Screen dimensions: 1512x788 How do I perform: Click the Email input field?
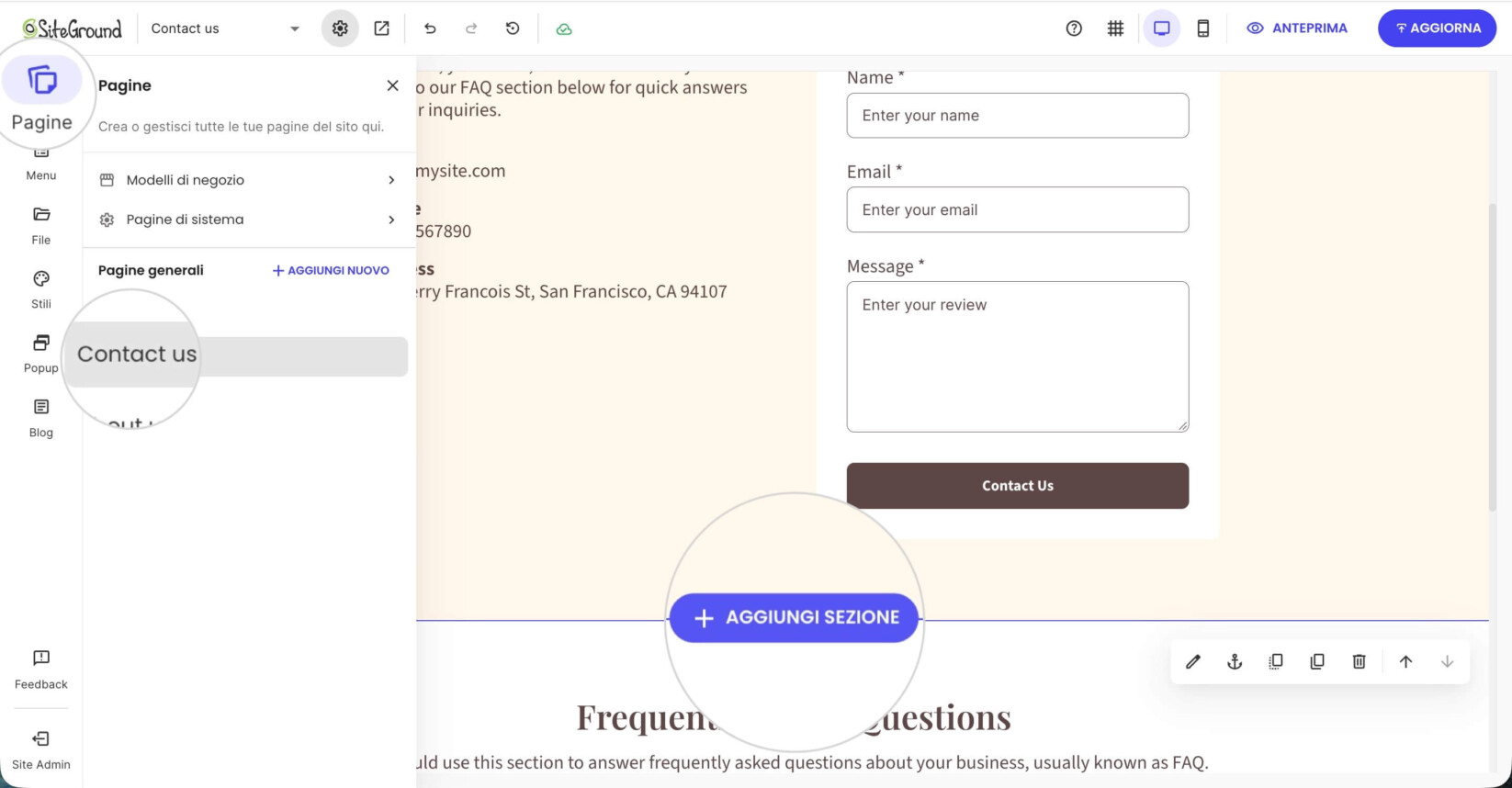(x=1018, y=210)
